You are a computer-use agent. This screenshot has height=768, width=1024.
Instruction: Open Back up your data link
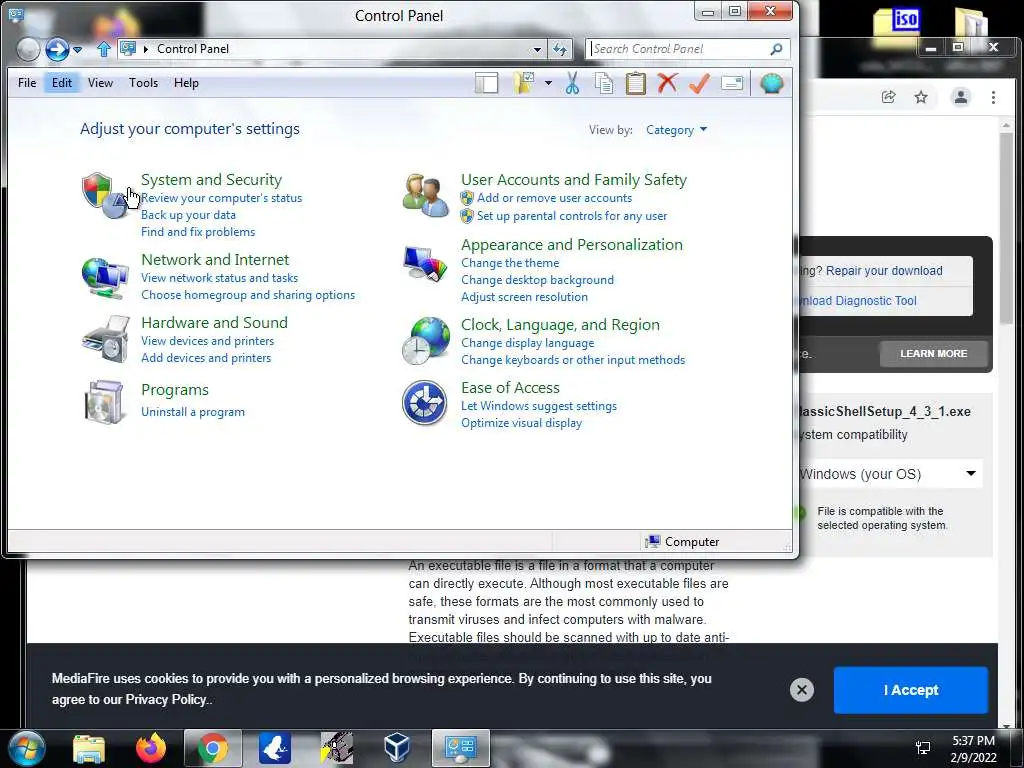tap(188, 215)
